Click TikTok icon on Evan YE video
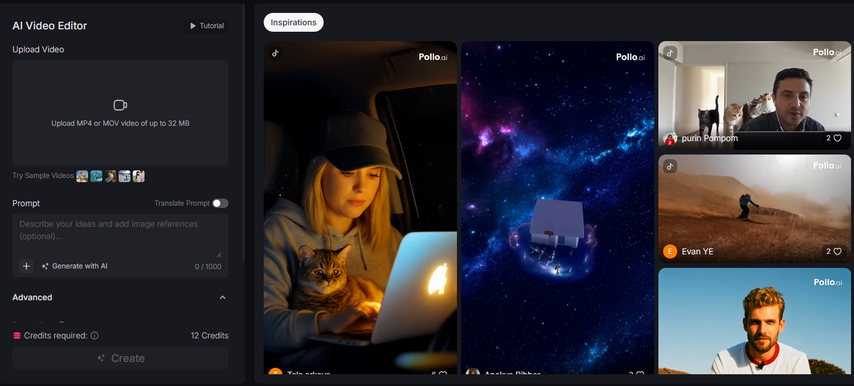Viewport: 854px width, 386px height. click(x=670, y=166)
